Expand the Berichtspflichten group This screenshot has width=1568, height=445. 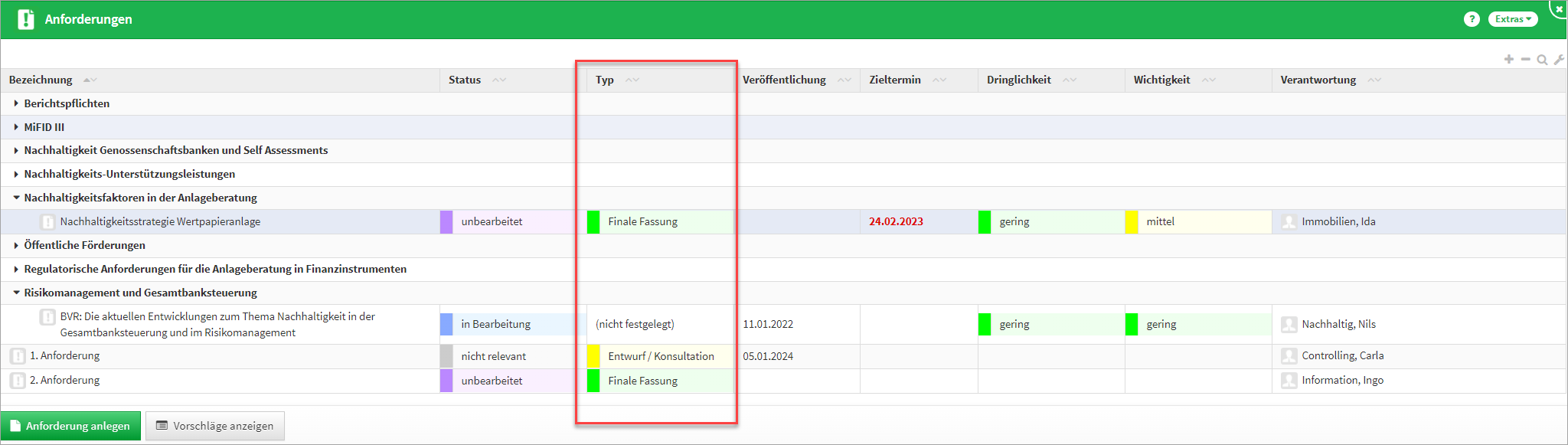[16, 103]
